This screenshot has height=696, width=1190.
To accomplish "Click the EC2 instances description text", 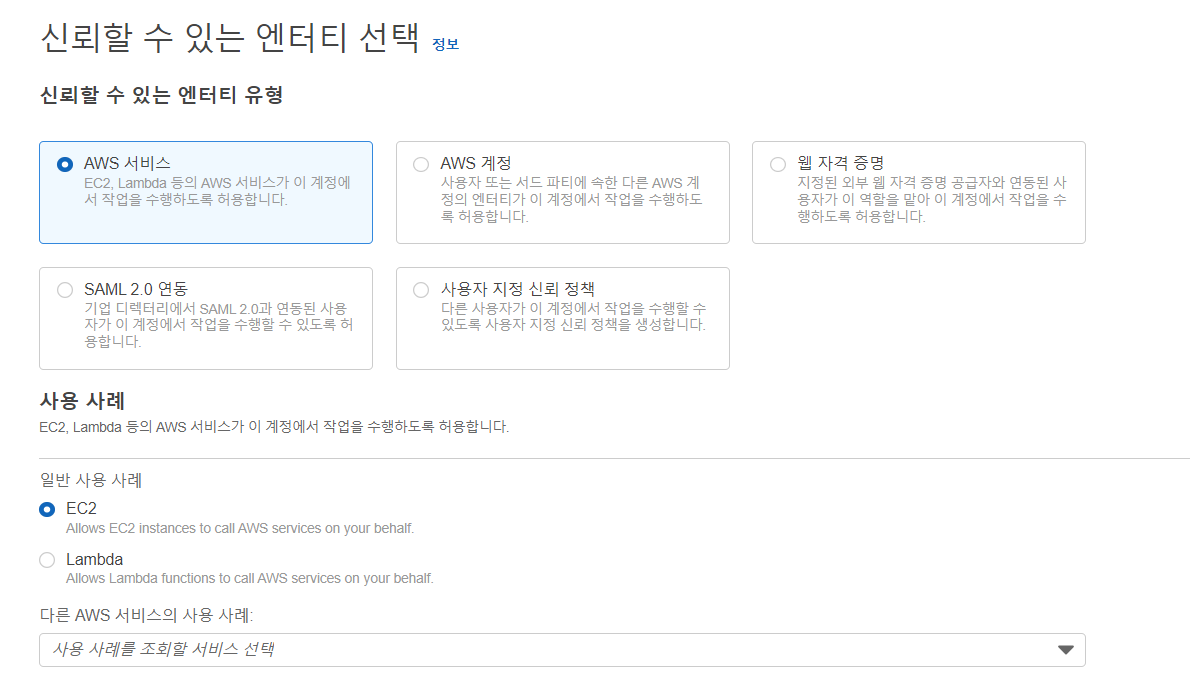I will (240, 528).
